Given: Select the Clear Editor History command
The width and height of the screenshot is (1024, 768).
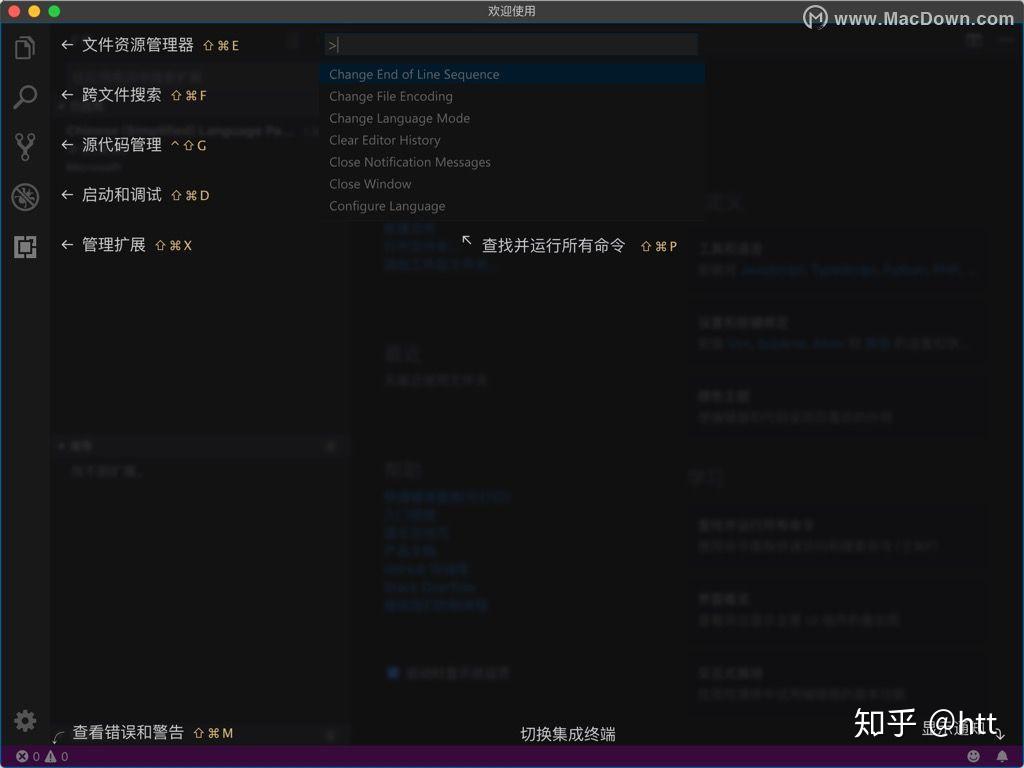Looking at the screenshot, I should pyautogui.click(x=513, y=140).
